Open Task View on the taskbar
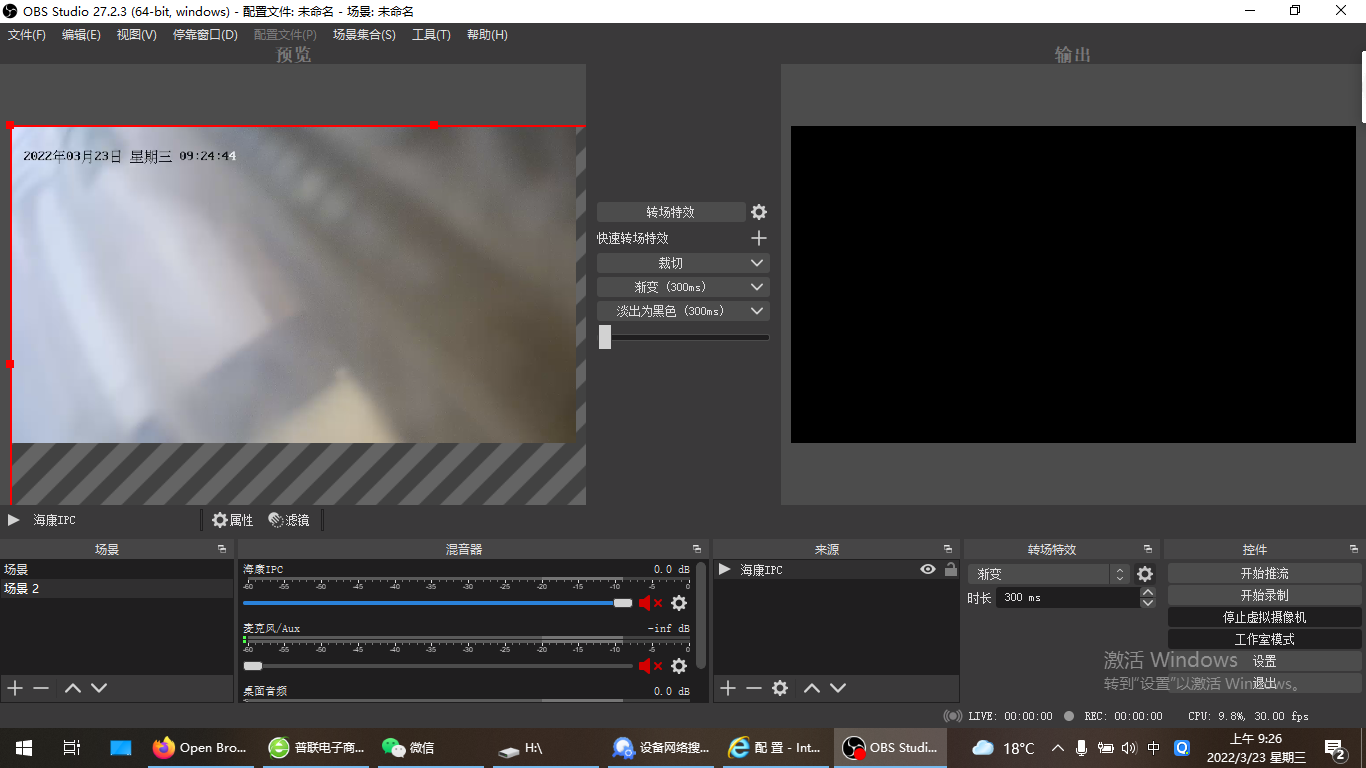Image resolution: width=1366 pixels, height=768 pixels. 72,747
